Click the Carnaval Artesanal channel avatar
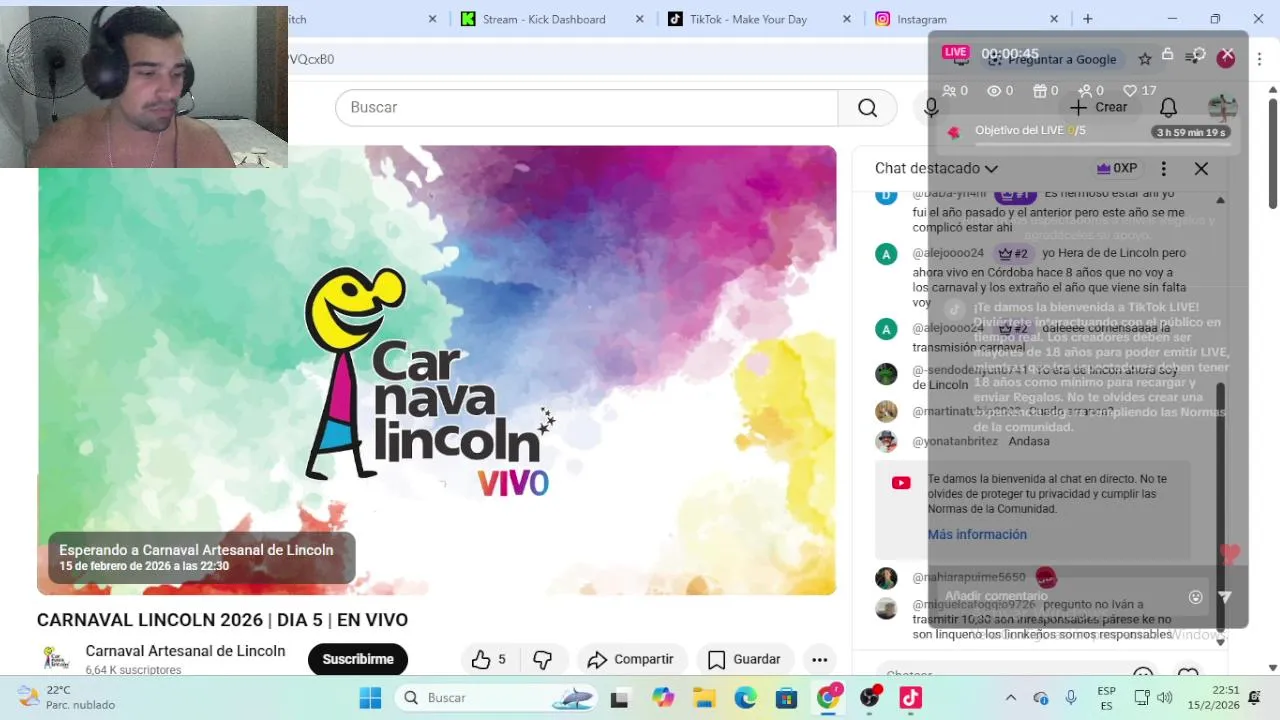The height and width of the screenshot is (720, 1280). coord(56,658)
